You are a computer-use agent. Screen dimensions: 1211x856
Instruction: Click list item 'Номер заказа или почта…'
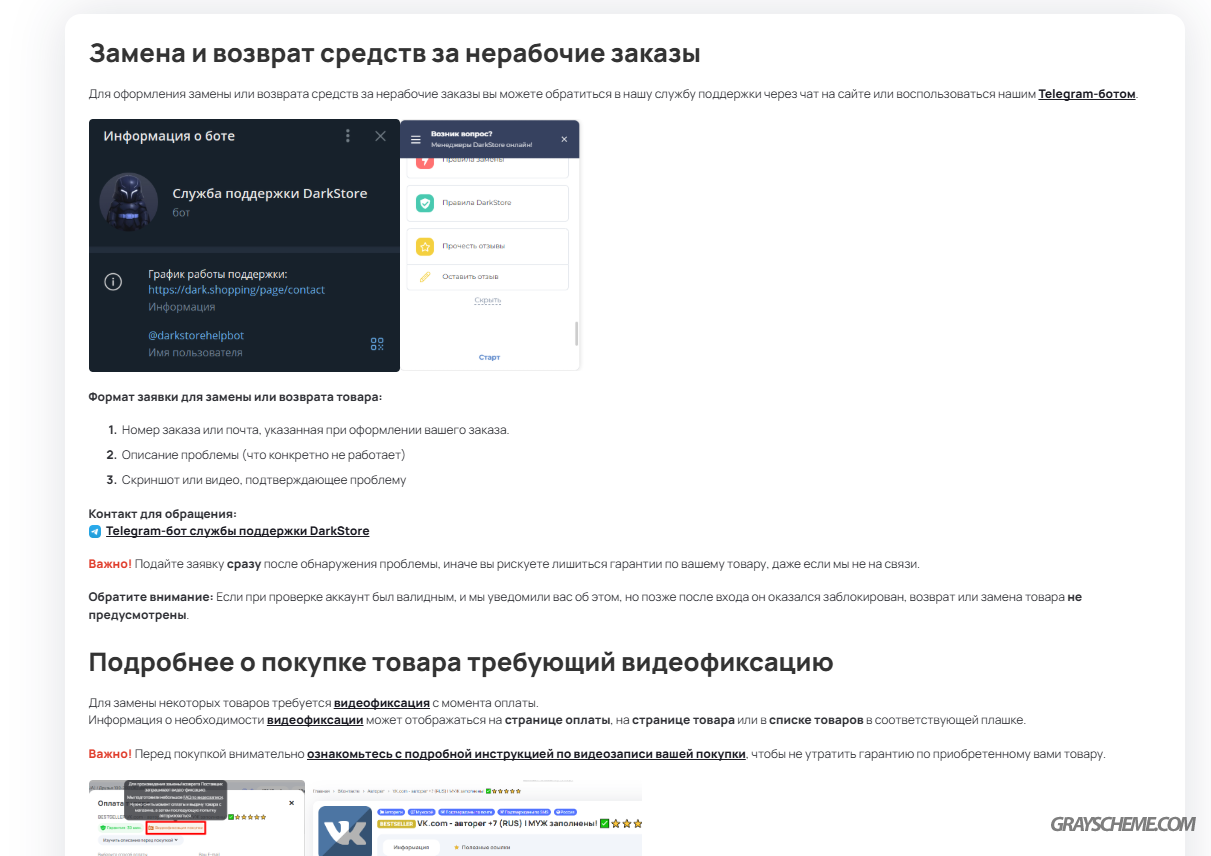(x=316, y=430)
